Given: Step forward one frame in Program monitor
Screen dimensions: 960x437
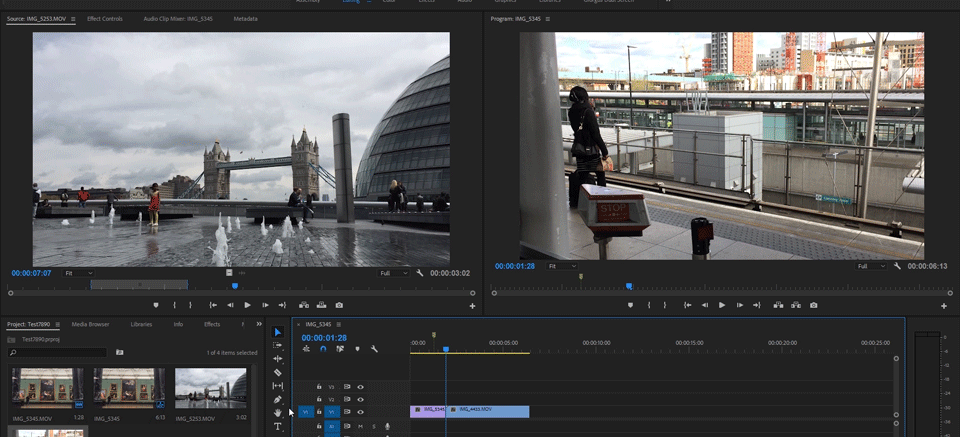Looking at the screenshot, I should (740, 305).
